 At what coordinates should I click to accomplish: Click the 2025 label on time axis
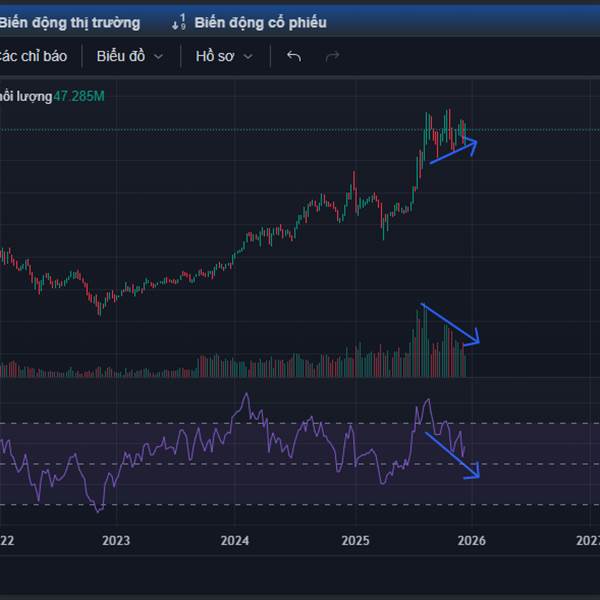(355, 540)
